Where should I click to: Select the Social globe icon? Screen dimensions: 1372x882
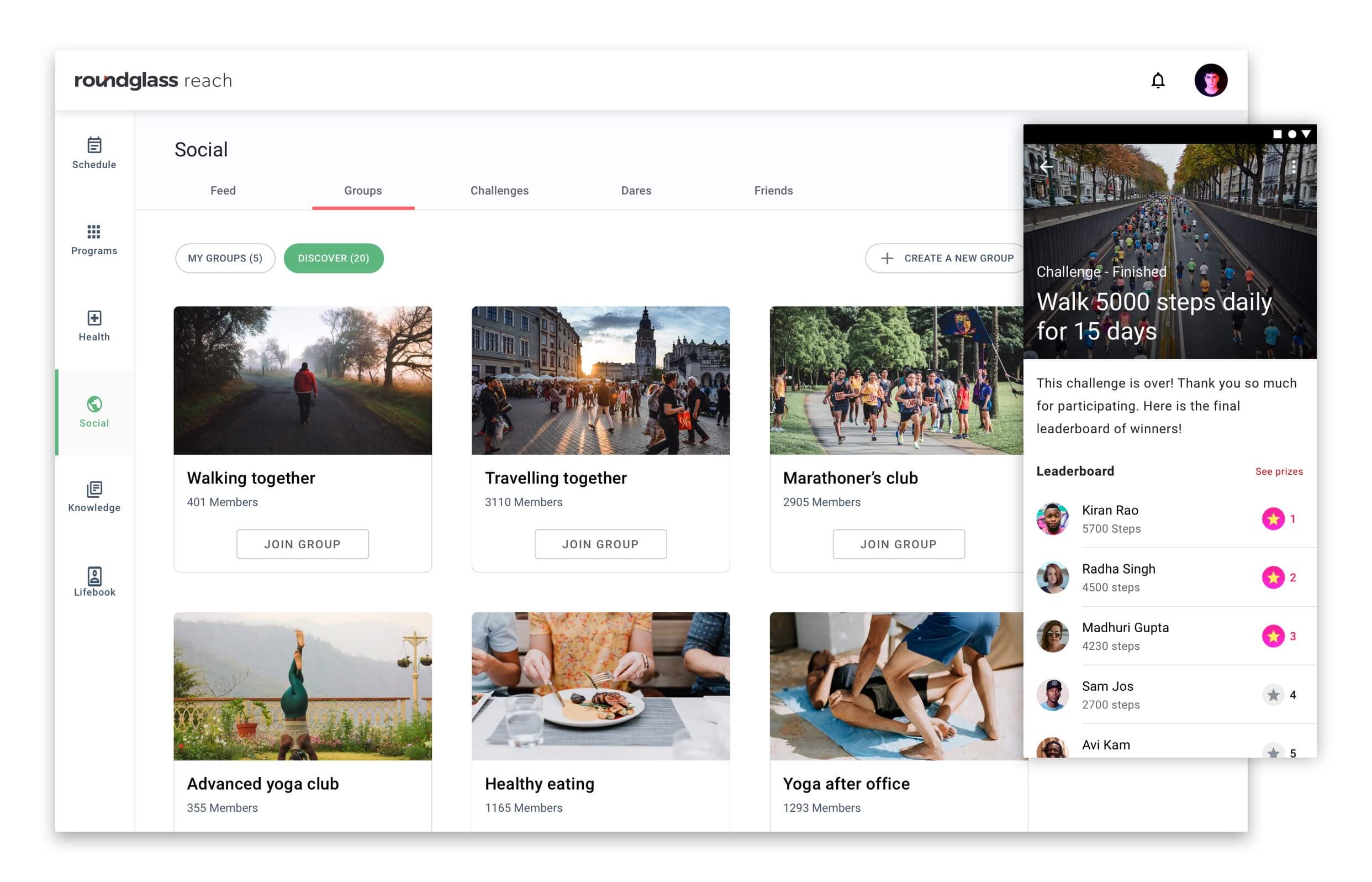pos(94,405)
